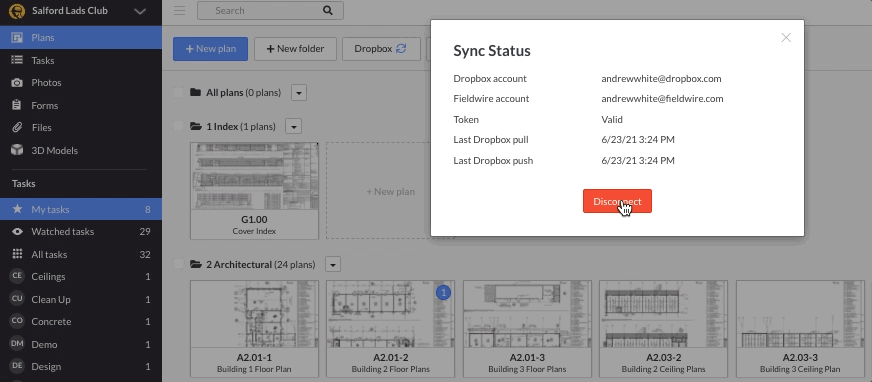Image resolution: width=872 pixels, height=382 pixels.
Task: Open the A2.01-3 Building 3 Floor Plans
Action: pos(527,329)
